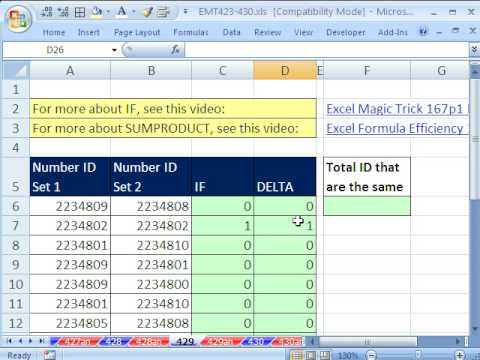This screenshot has height=360, width=480.
Task: Switch to Page Break Preview in status bar
Action: click(x=325, y=355)
